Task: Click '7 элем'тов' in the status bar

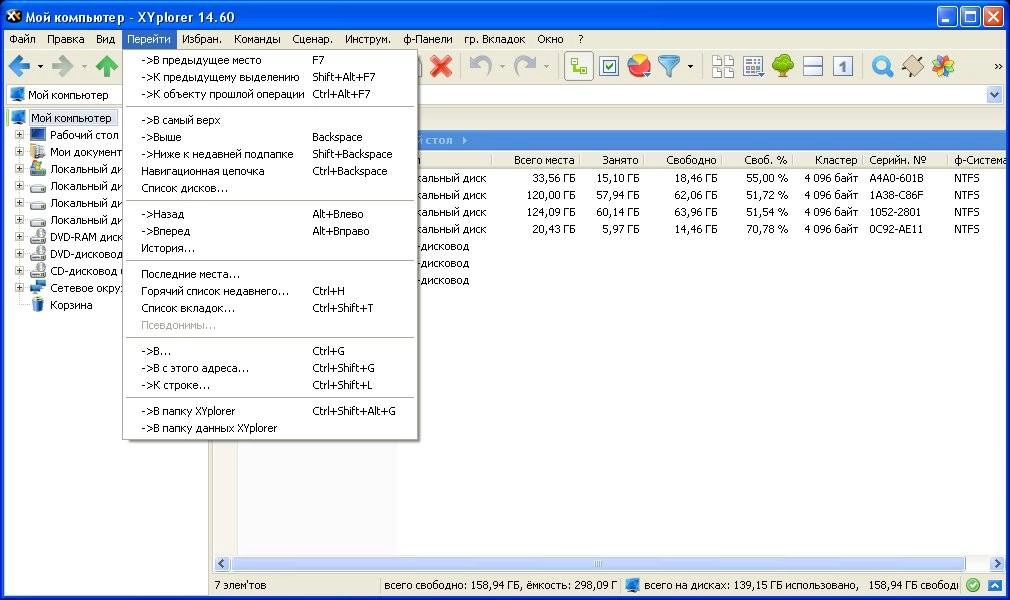Action: (x=240, y=585)
